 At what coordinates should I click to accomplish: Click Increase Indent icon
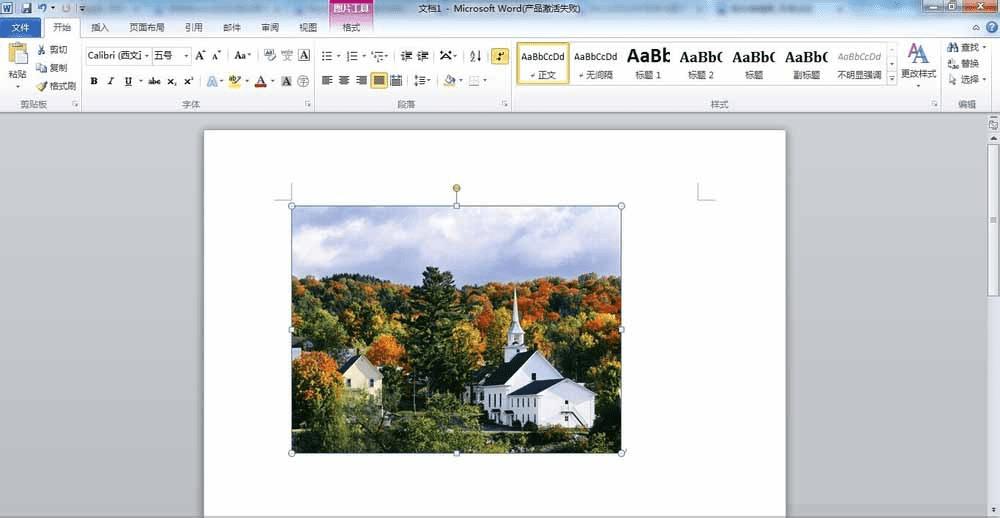click(x=423, y=56)
